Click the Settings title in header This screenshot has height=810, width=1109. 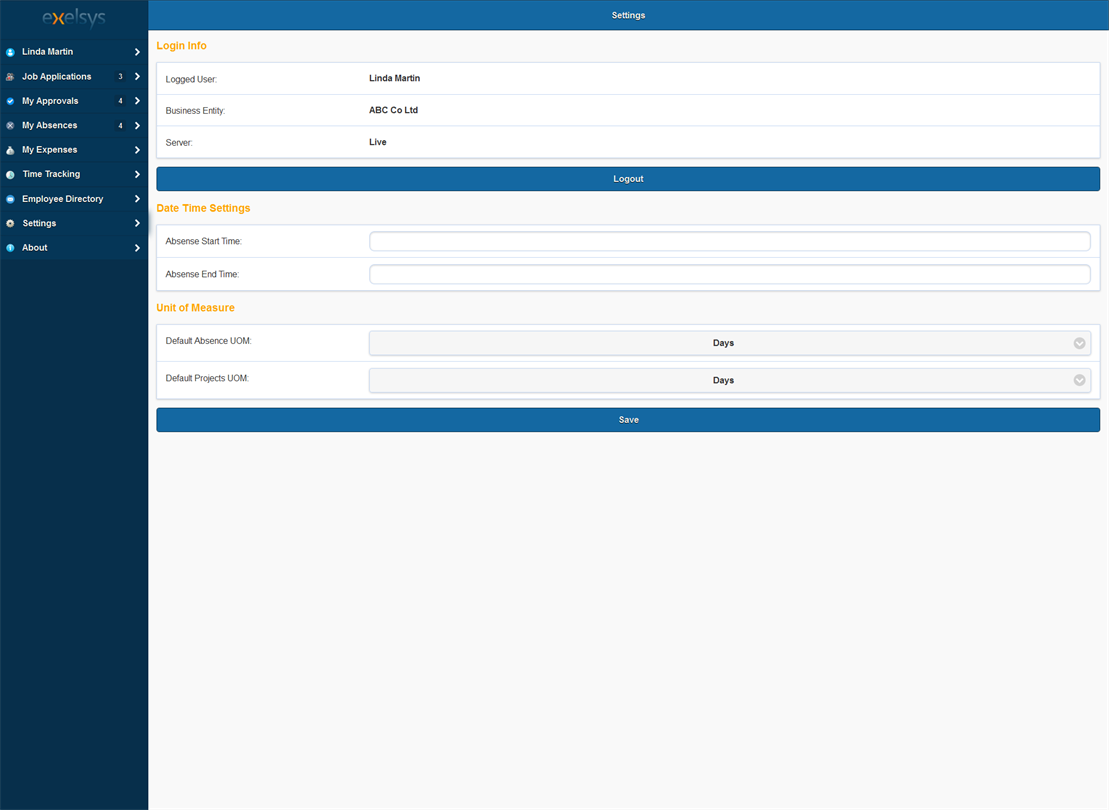pos(628,16)
